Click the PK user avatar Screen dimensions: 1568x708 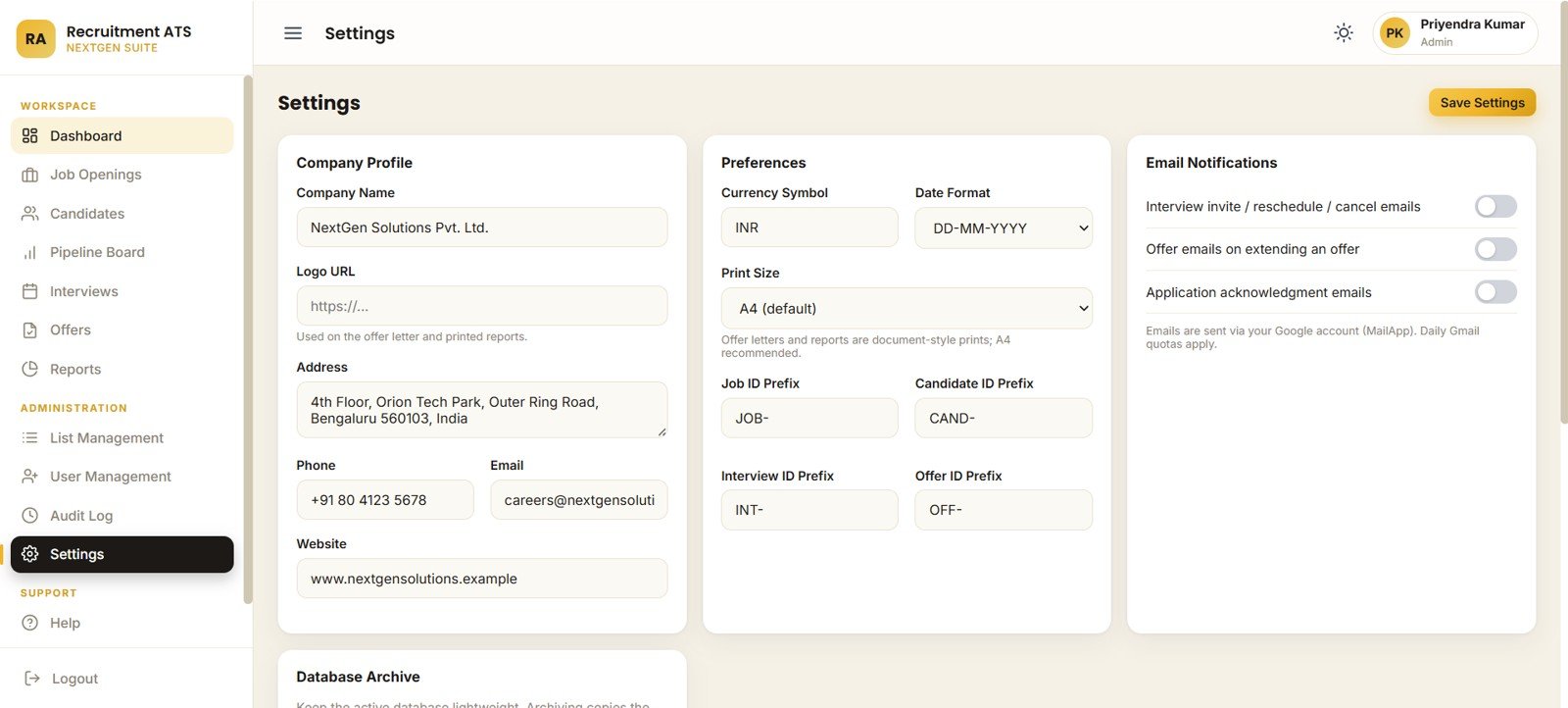point(1395,33)
